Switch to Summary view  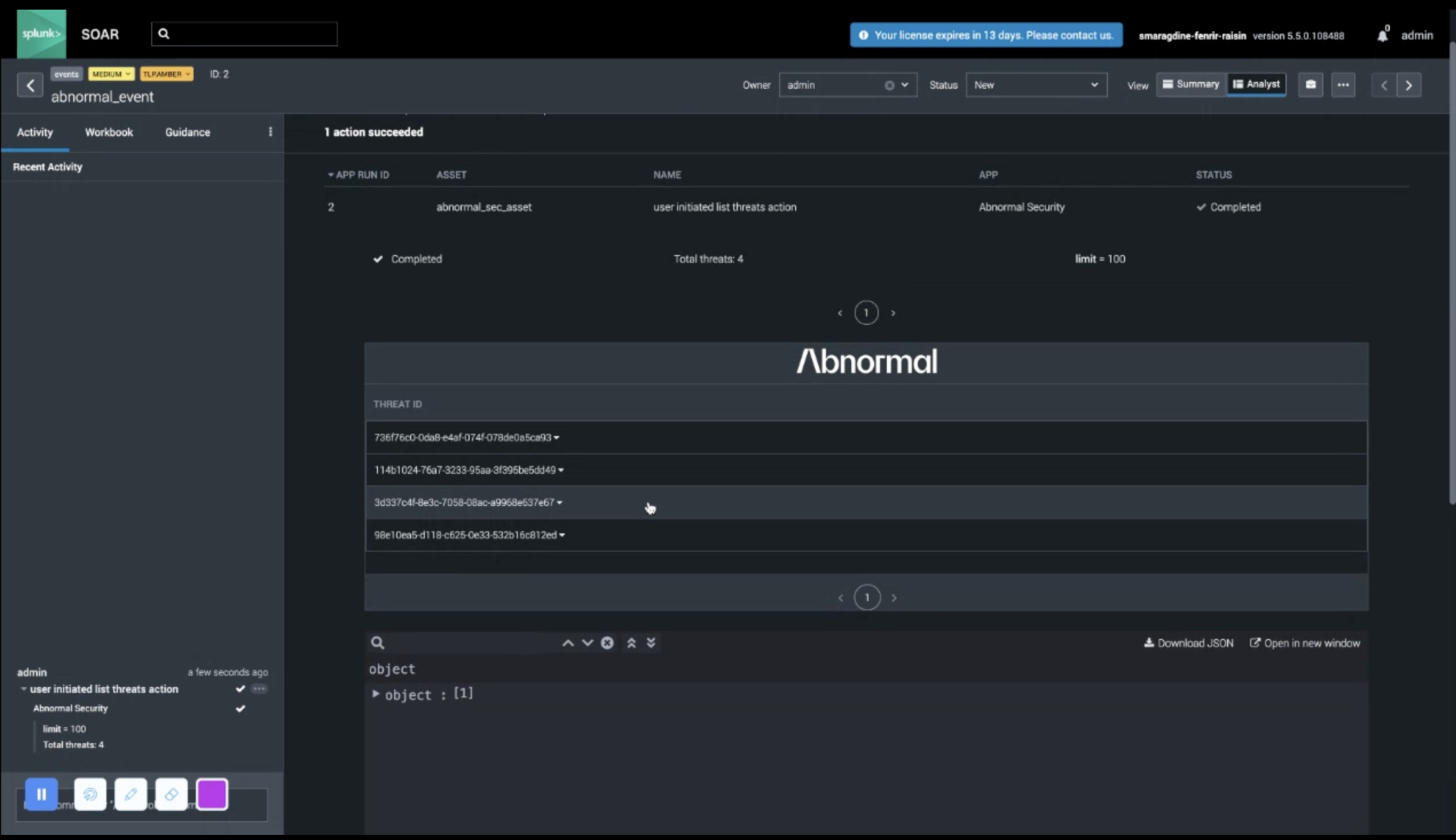coord(1191,84)
